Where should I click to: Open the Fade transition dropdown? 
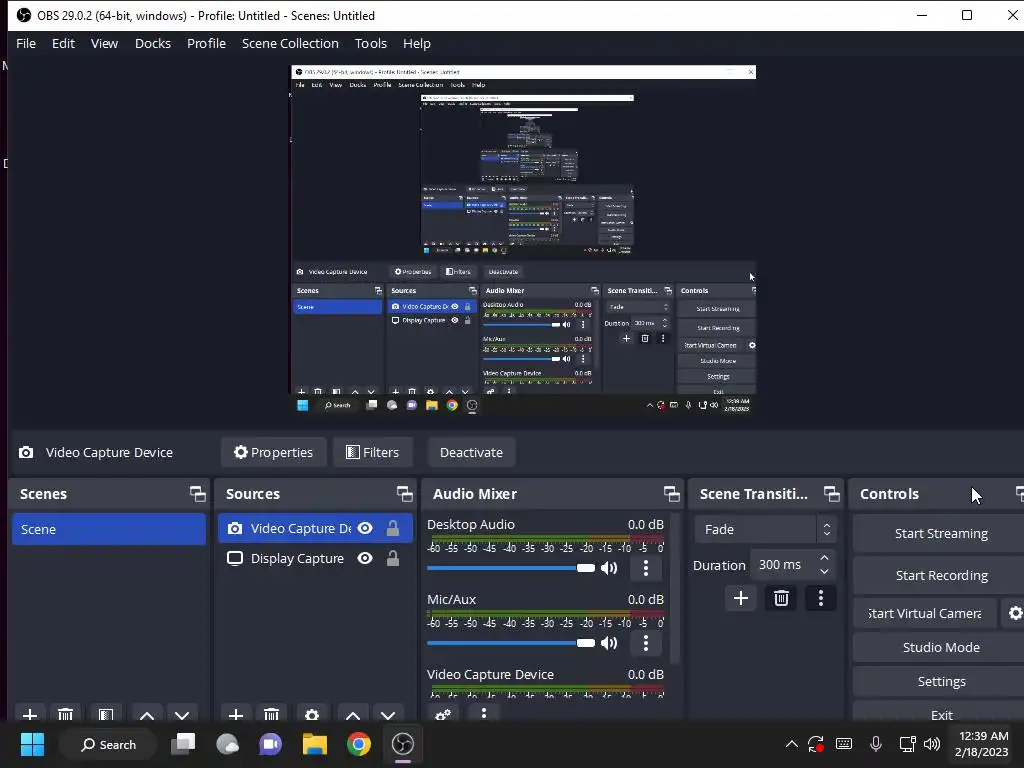[765, 529]
